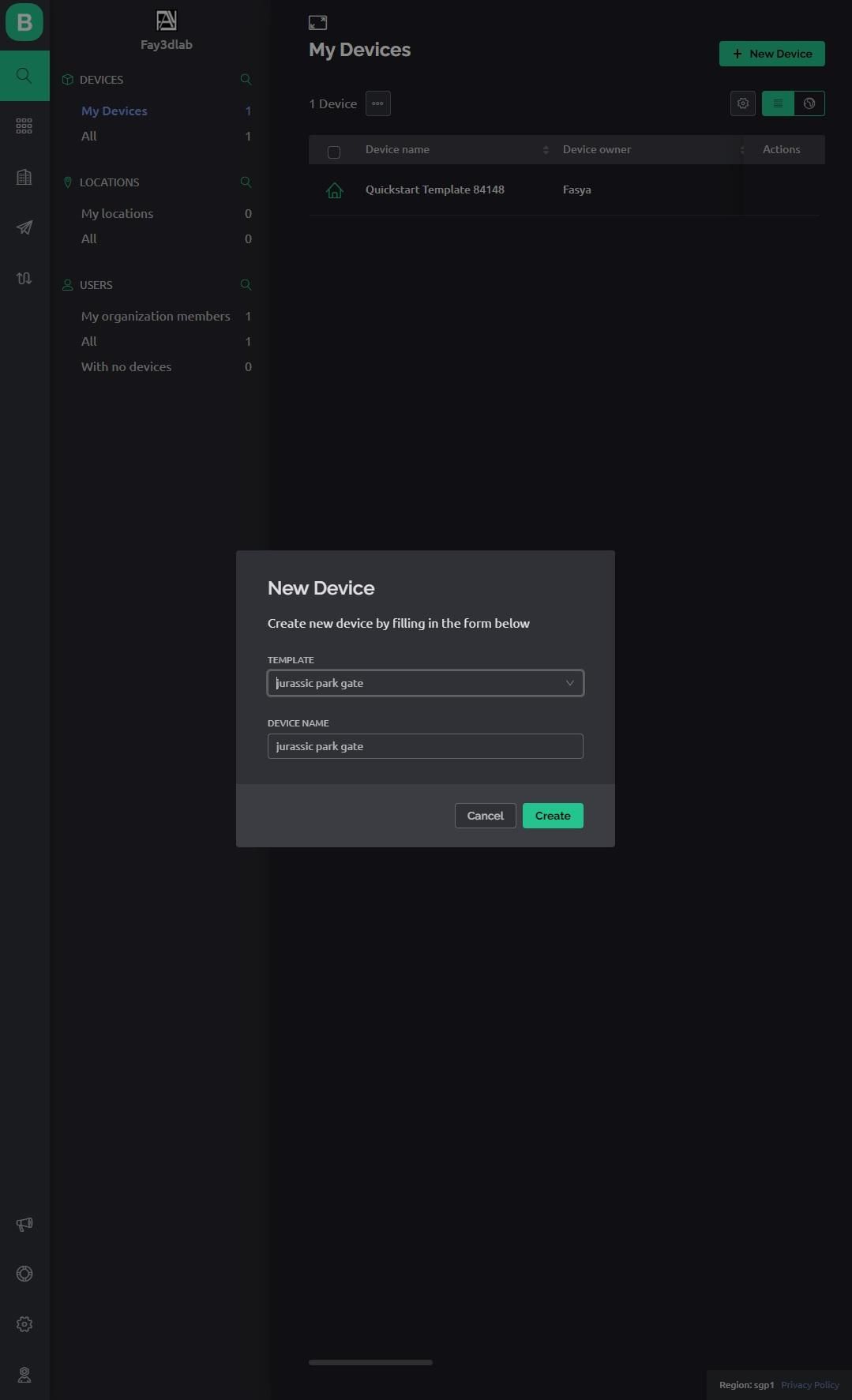Open the paper plane sidebar icon

[24, 227]
